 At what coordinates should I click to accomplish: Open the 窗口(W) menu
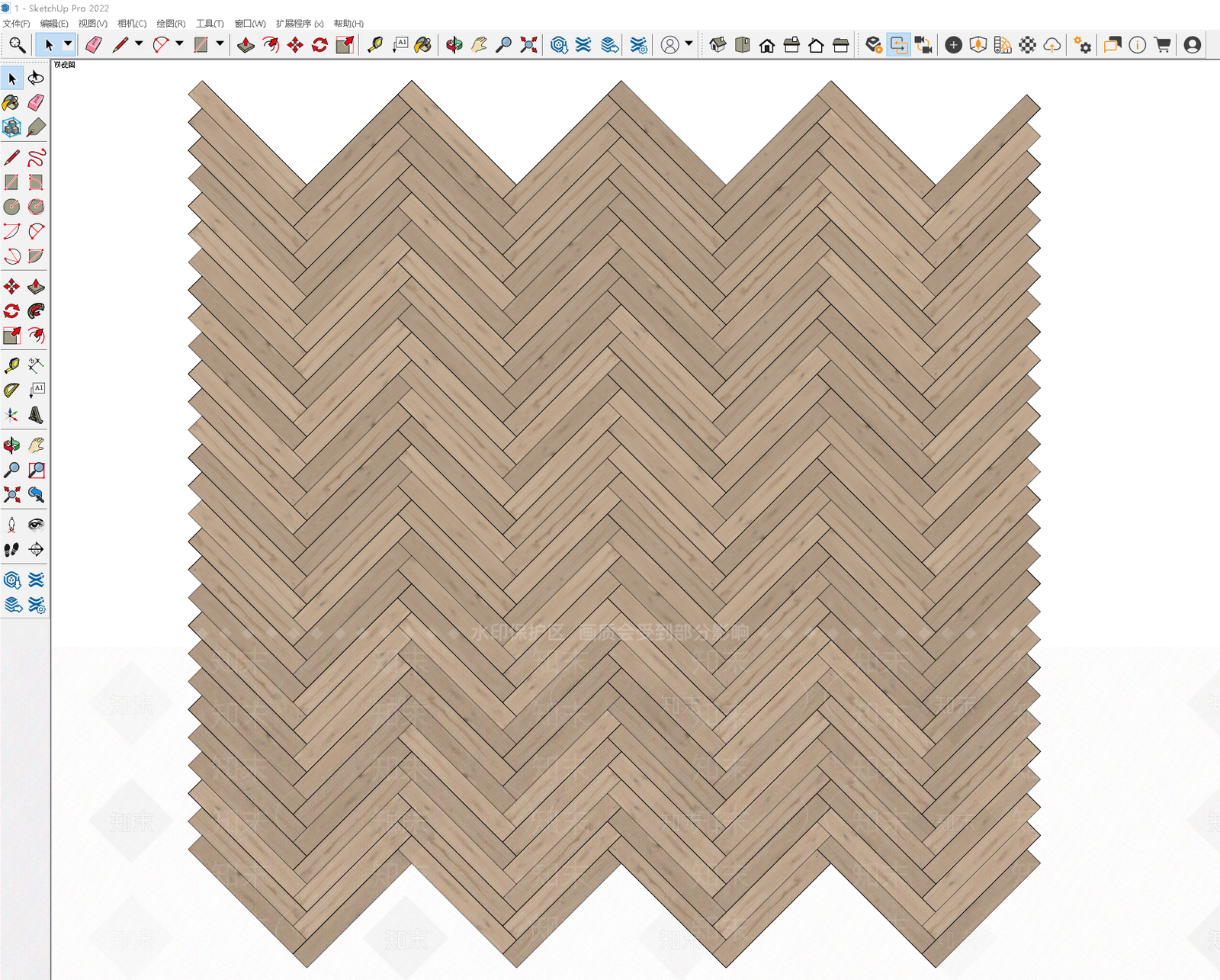[250, 24]
